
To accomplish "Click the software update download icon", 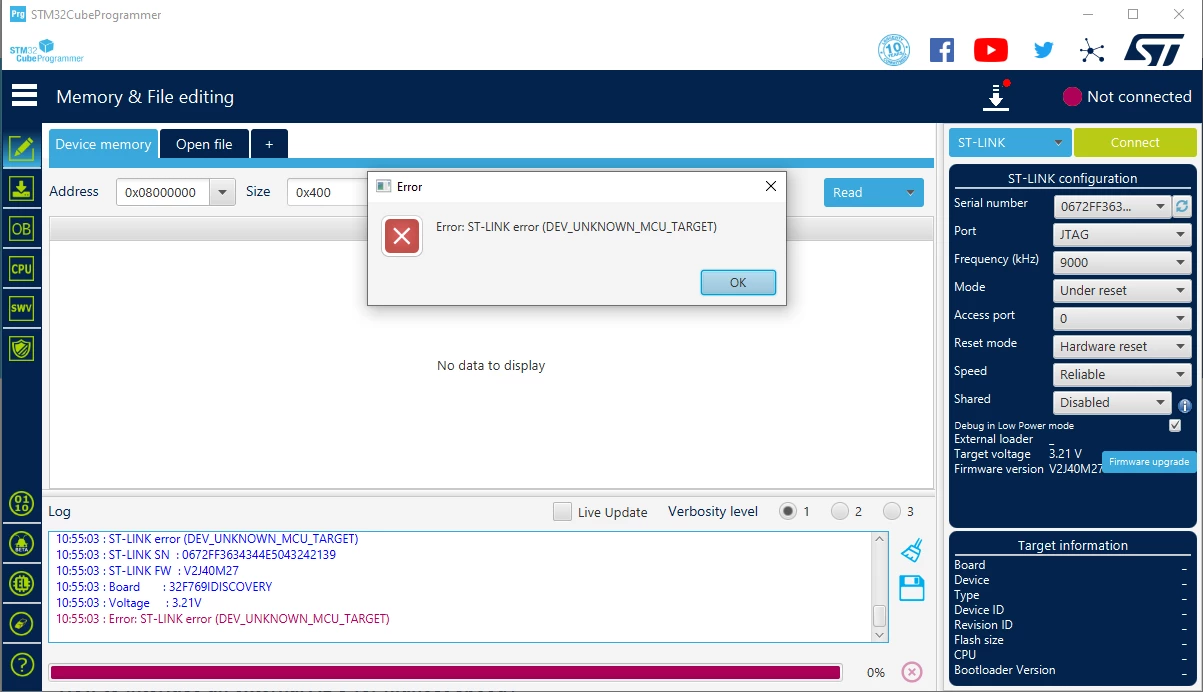I will [996, 96].
